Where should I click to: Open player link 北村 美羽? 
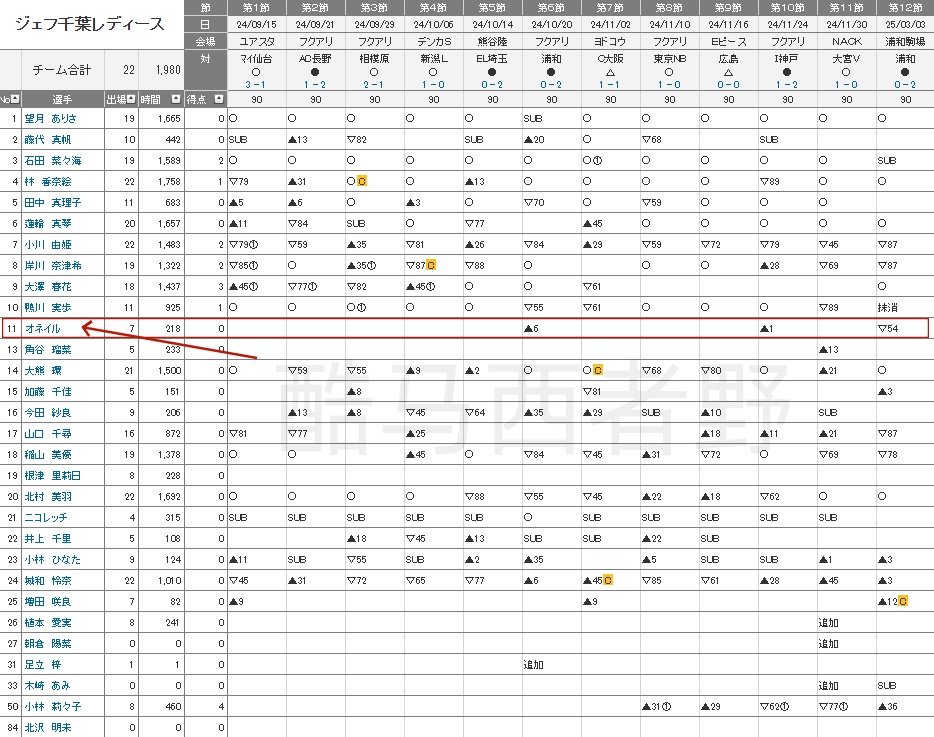pos(48,496)
